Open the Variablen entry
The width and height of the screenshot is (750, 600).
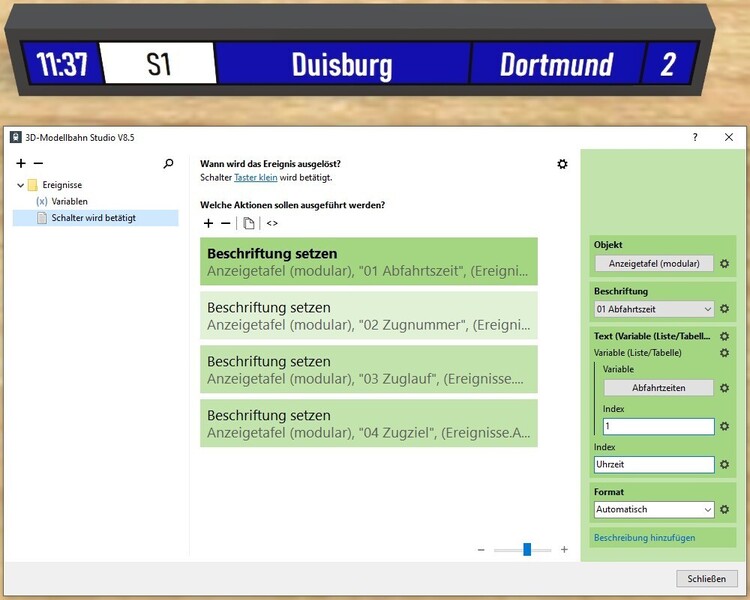click(69, 201)
